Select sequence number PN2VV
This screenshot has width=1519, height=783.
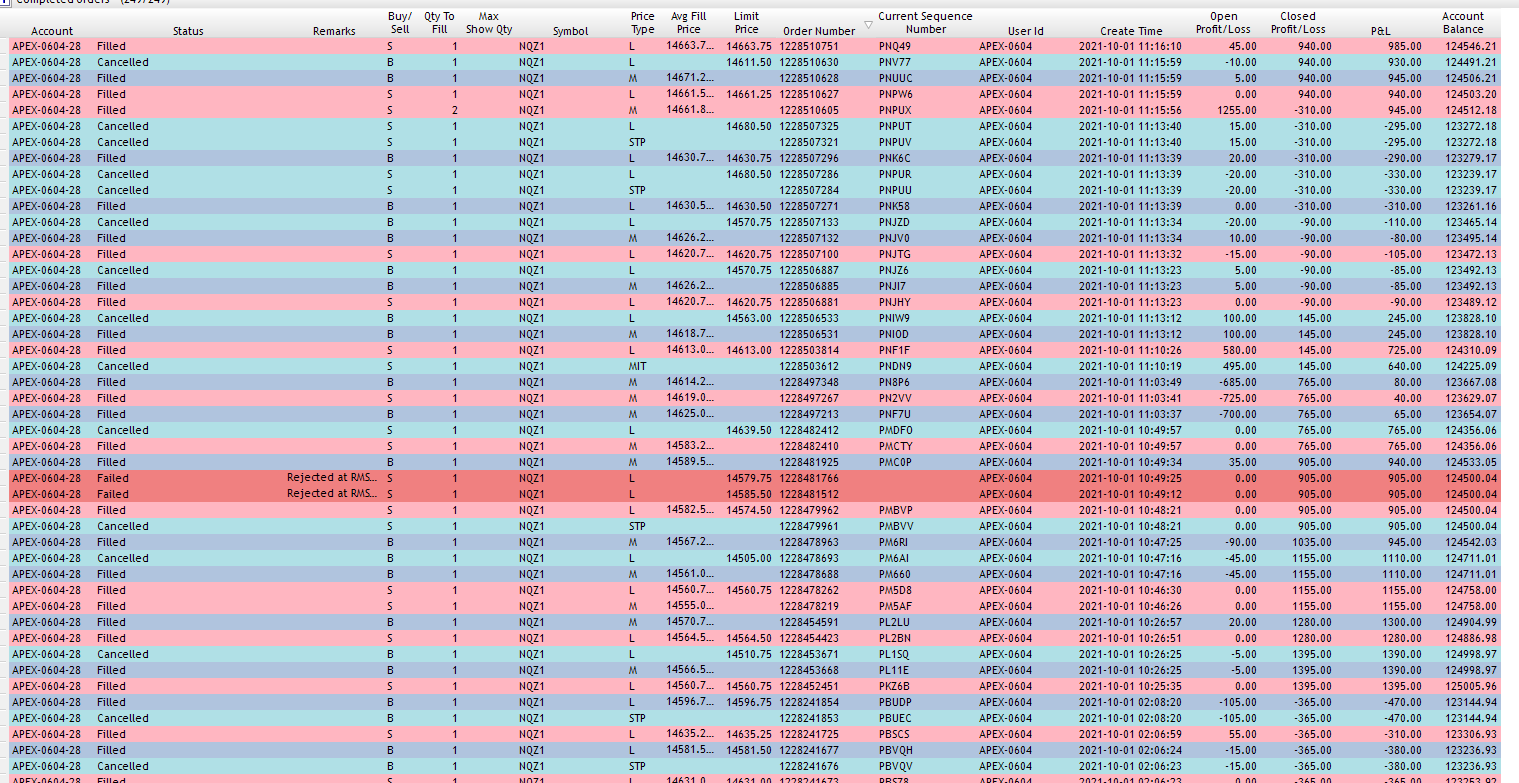click(894, 398)
